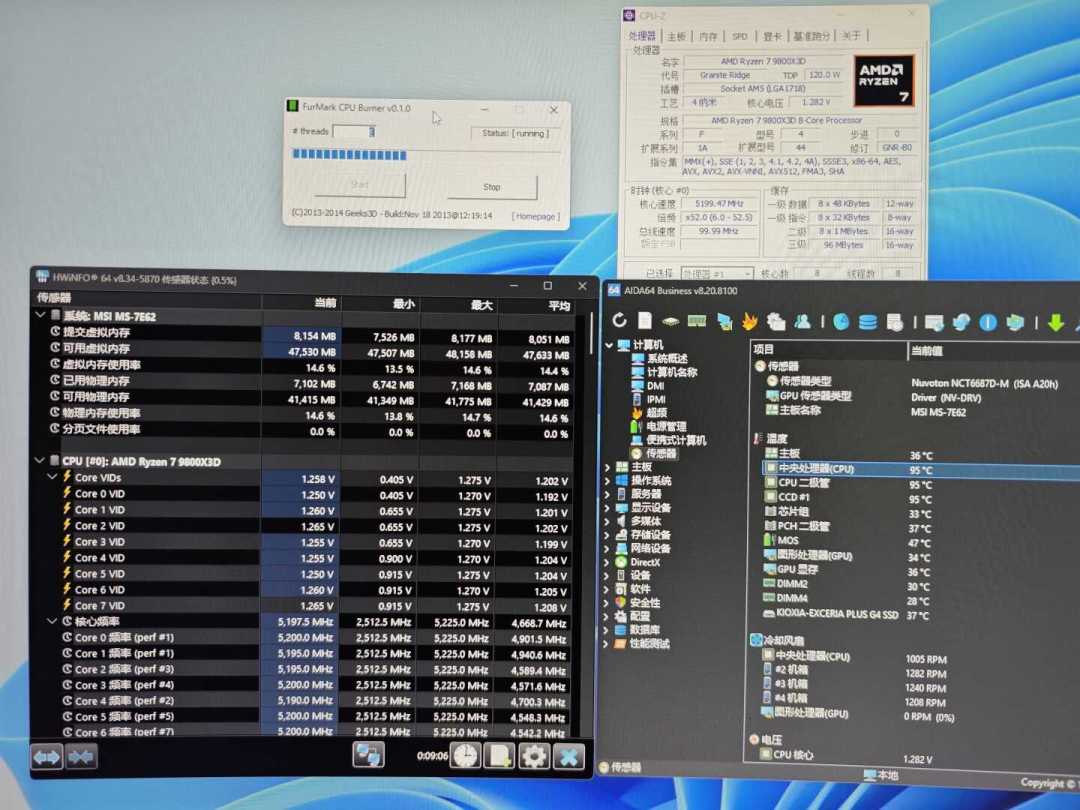Expand the 显示设备 node in AIDA64 tree
The image size is (1080, 810).
(607, 508)
